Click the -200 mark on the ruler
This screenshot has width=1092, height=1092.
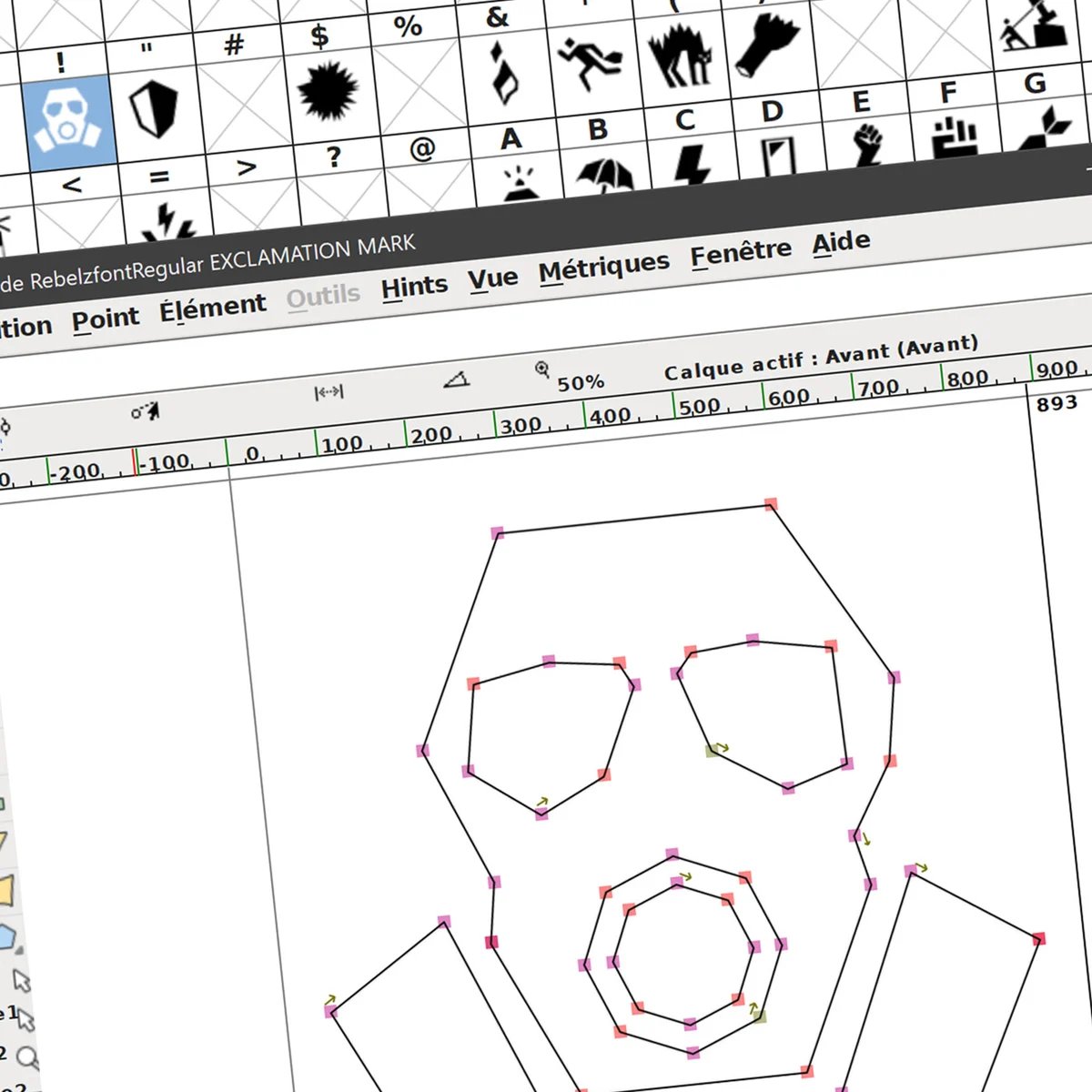[x=75, y=472]
